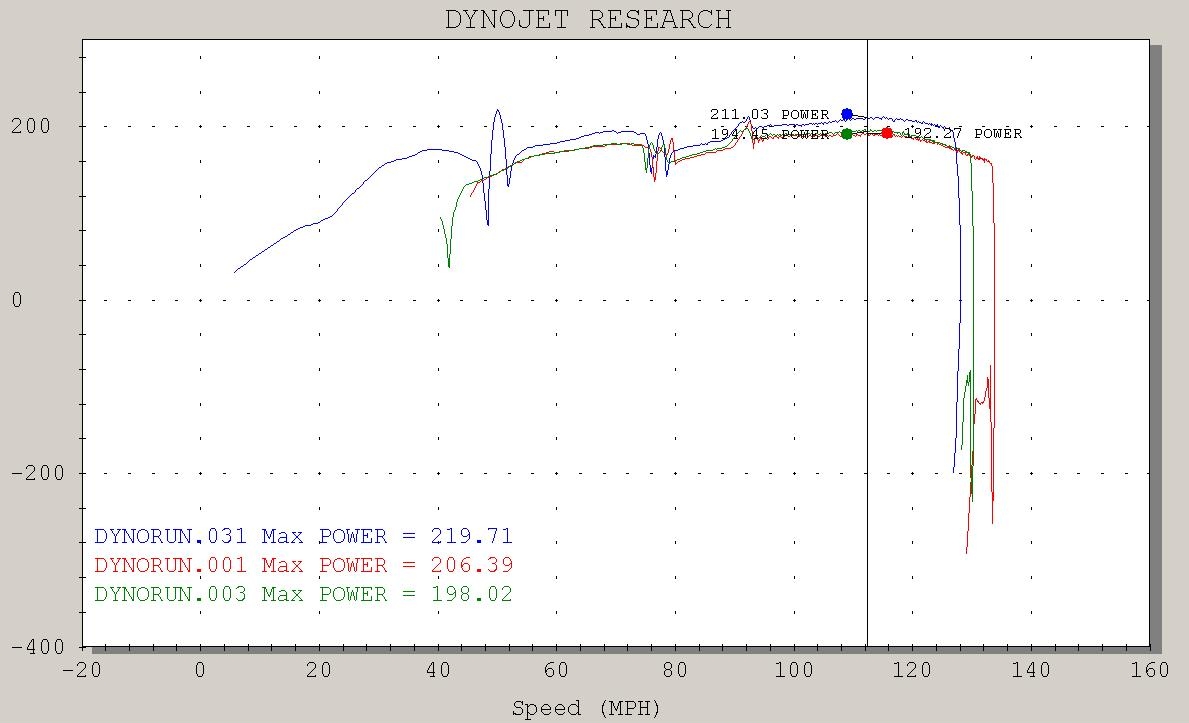Select the DYNORUN.003 Max POWER legend entry
Screen dimensions: 1189x723
tap(303, 595)
